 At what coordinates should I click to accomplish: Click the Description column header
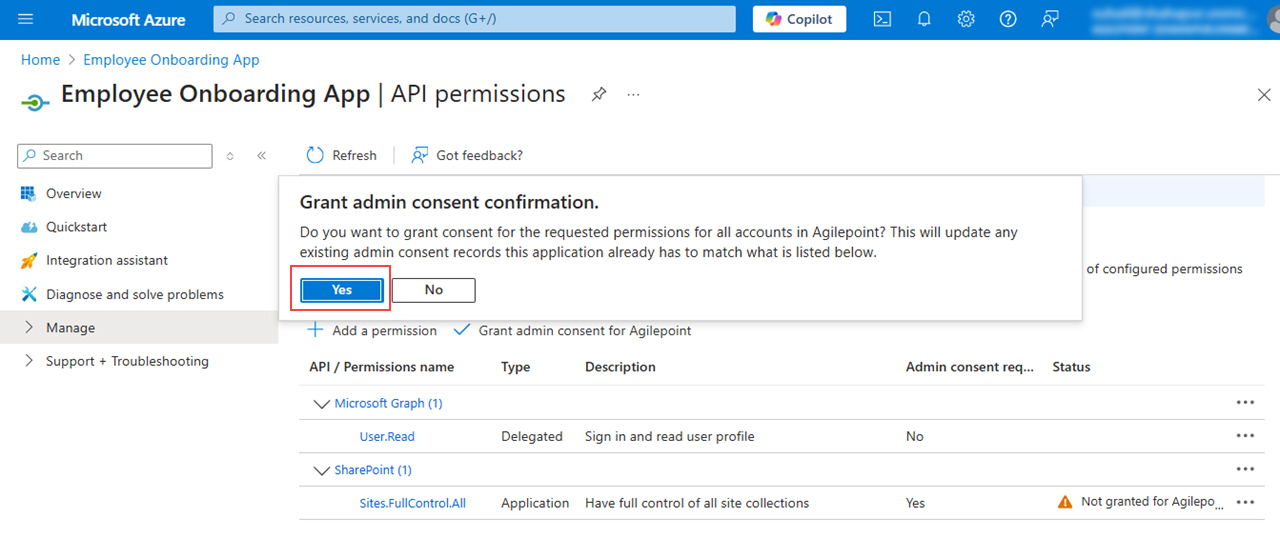620,367
